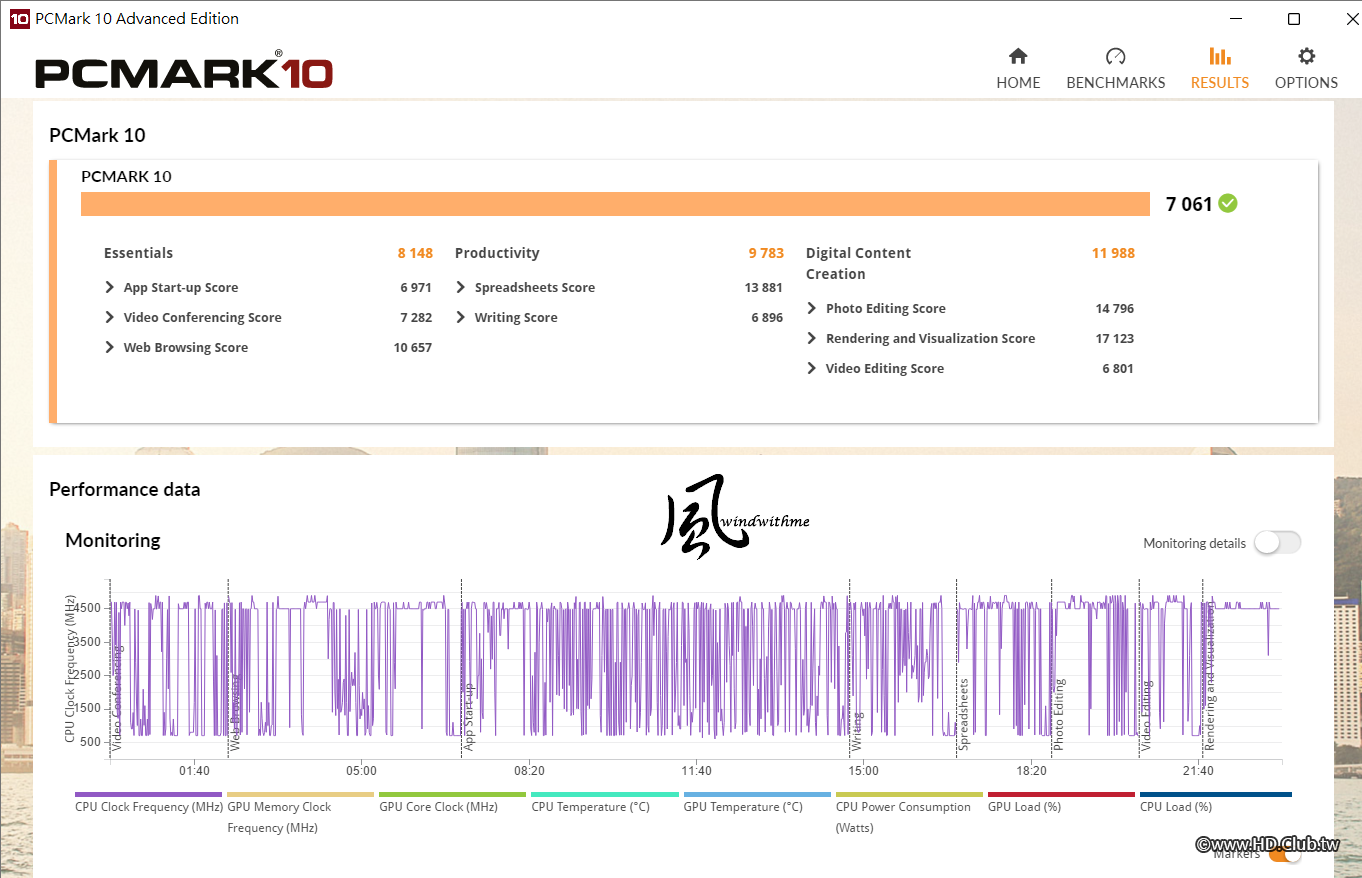This screenshot has height=878, width=1362.
Task: Click Digital Content Creation score 11 988
Action: coord(1113,253)
